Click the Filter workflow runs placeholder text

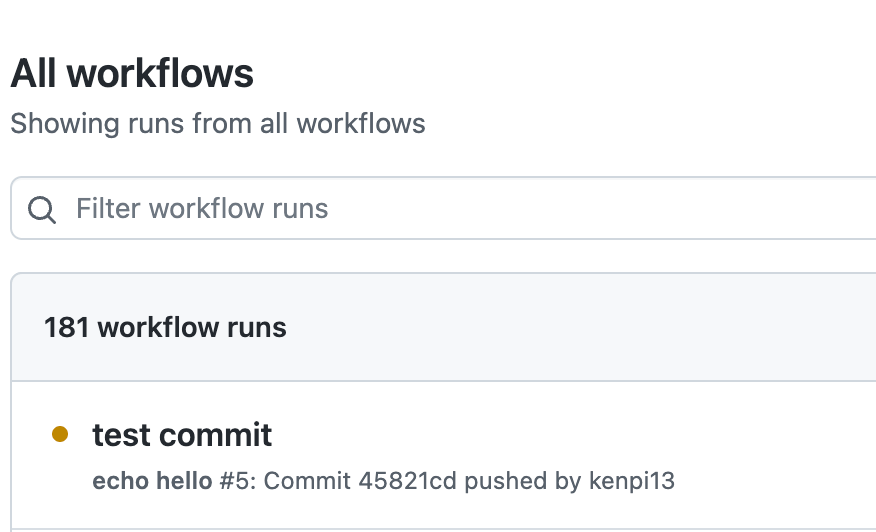tap(202, 208)
